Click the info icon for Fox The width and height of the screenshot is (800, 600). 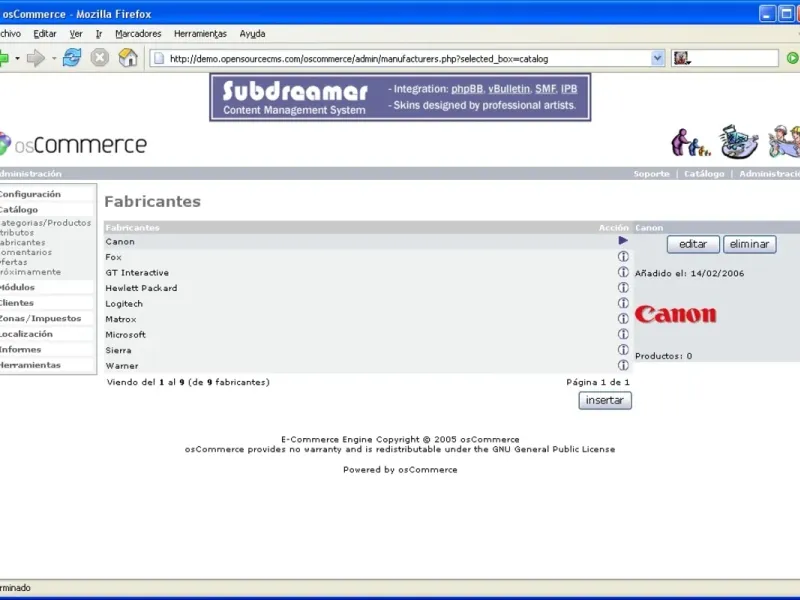coord(623,256)
